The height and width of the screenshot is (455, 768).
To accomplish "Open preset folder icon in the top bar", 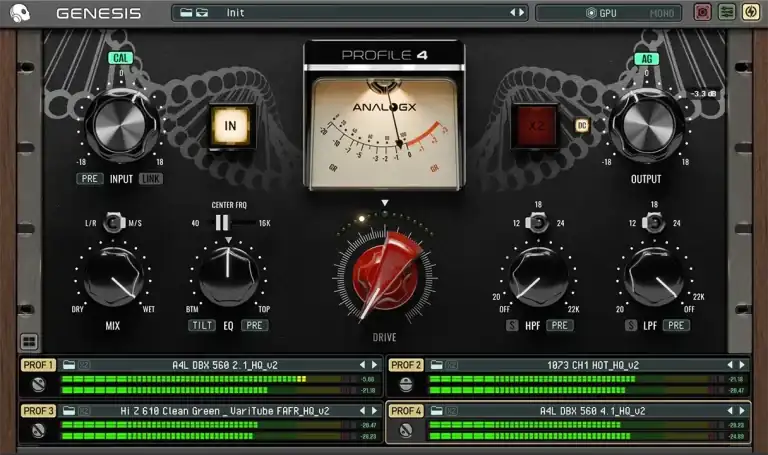I will (x=186, y=13).
